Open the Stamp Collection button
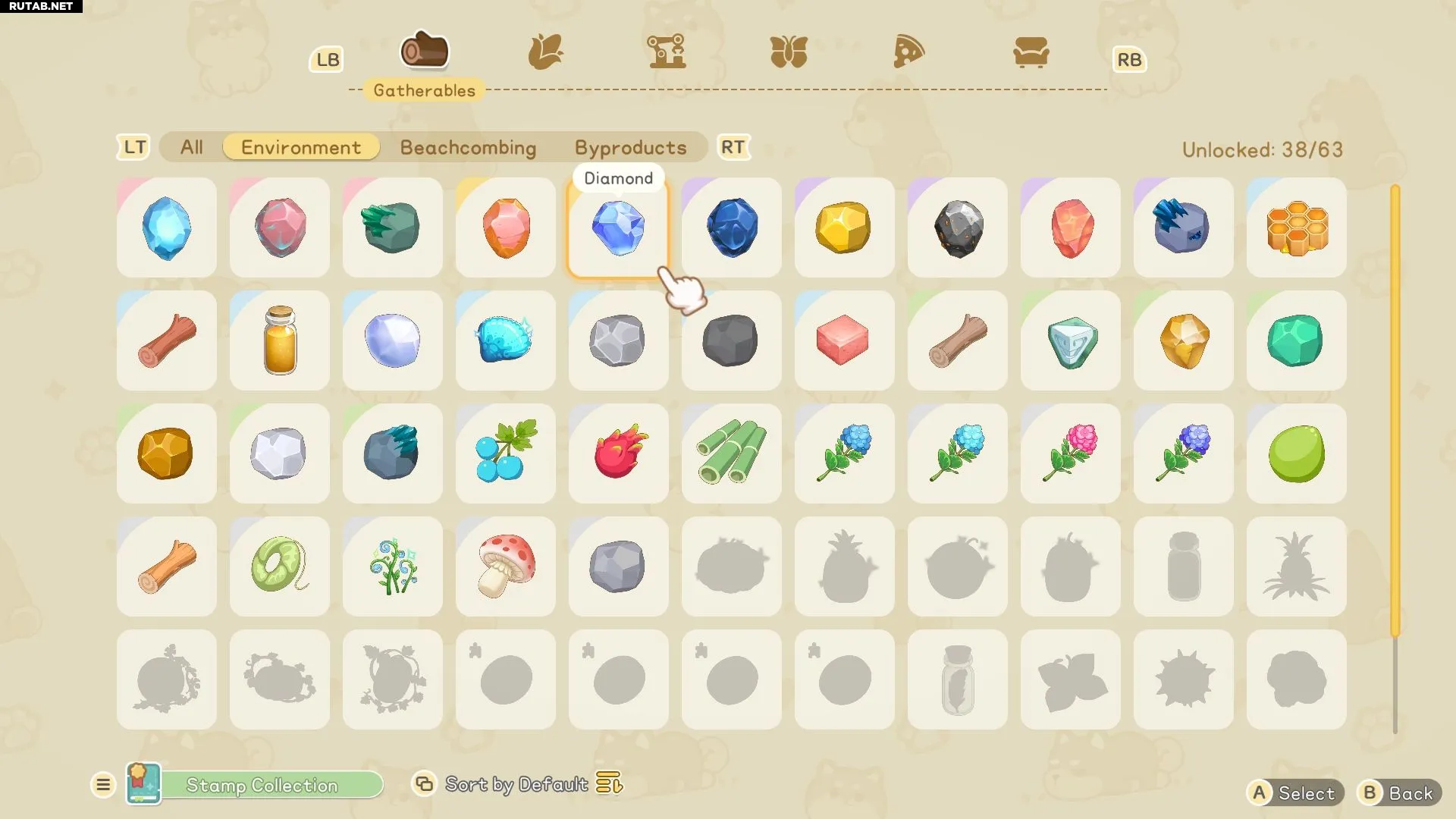 click(256, 784)
